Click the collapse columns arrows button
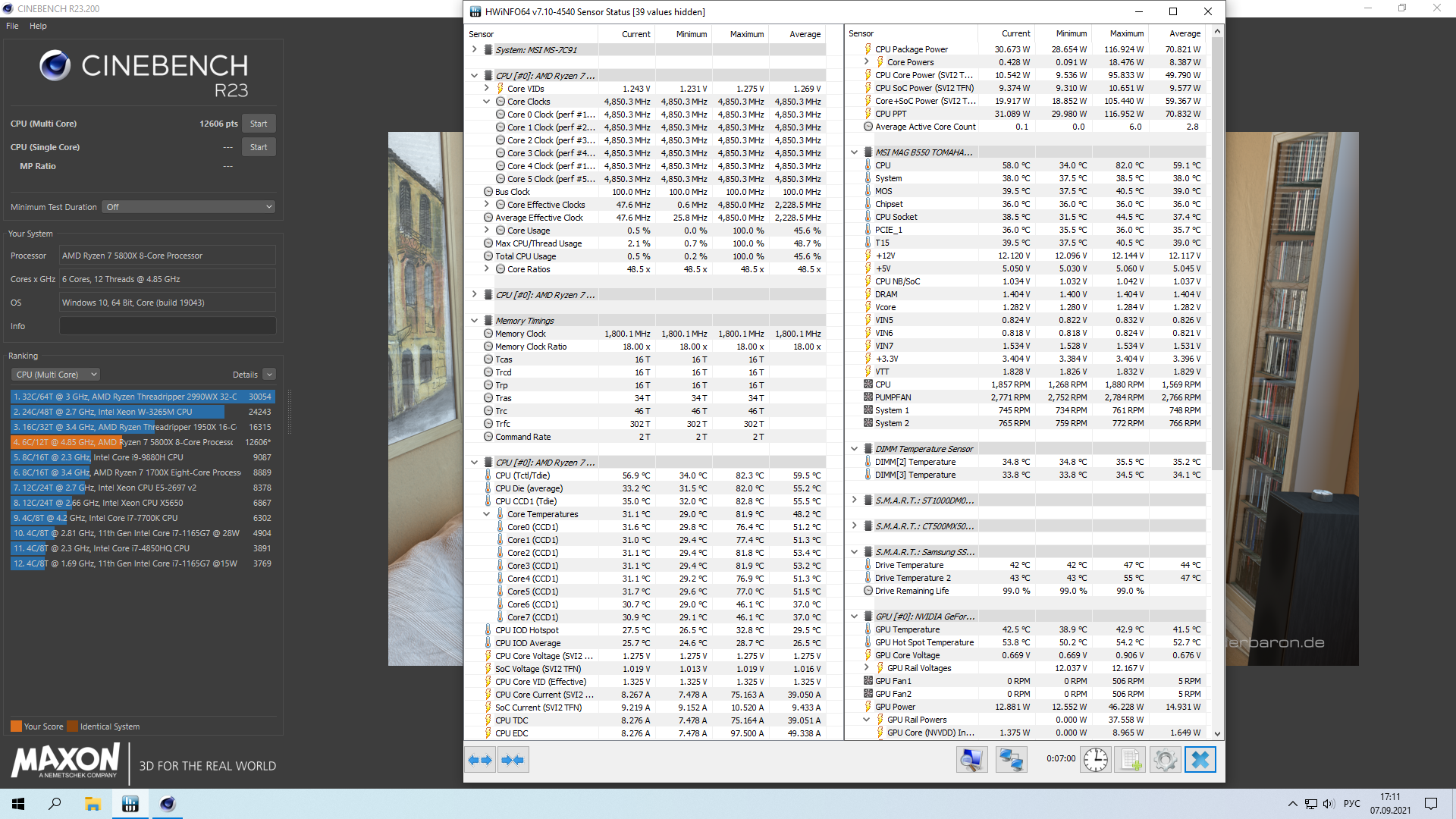This screenshot has width=1456, height=819. [513, 760]
